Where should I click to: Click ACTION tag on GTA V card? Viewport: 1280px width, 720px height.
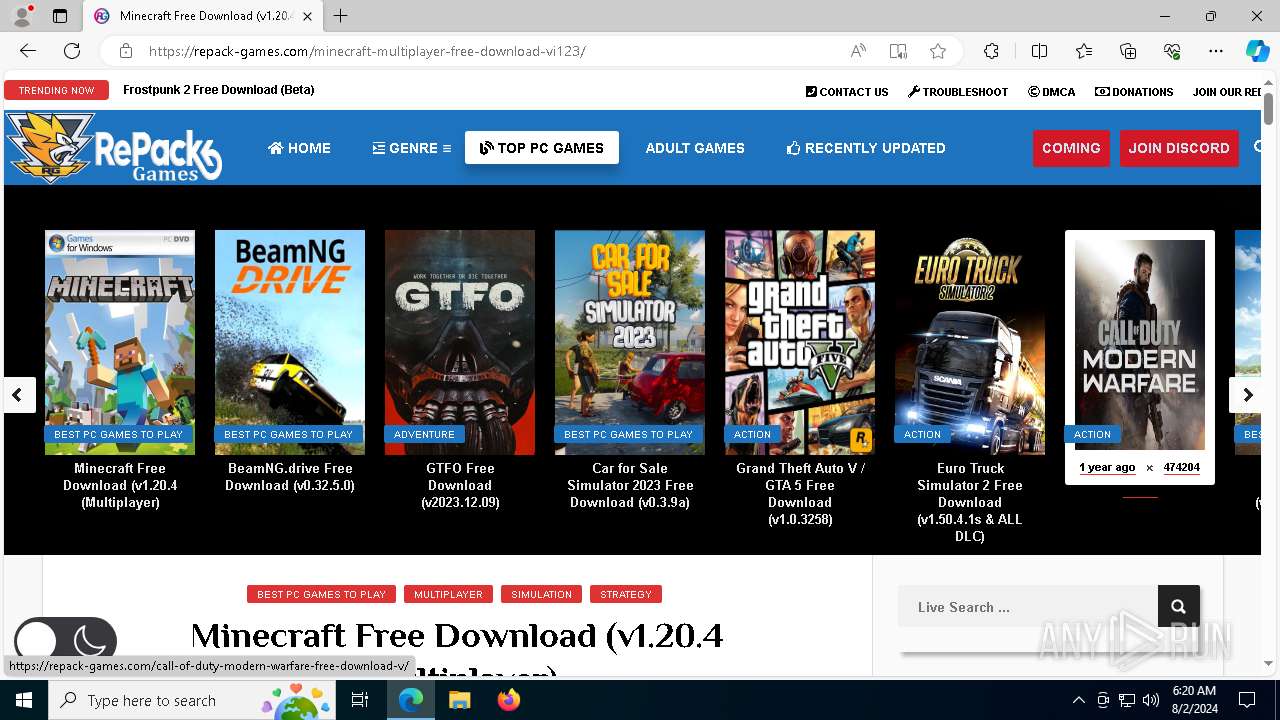click(752, 434)
